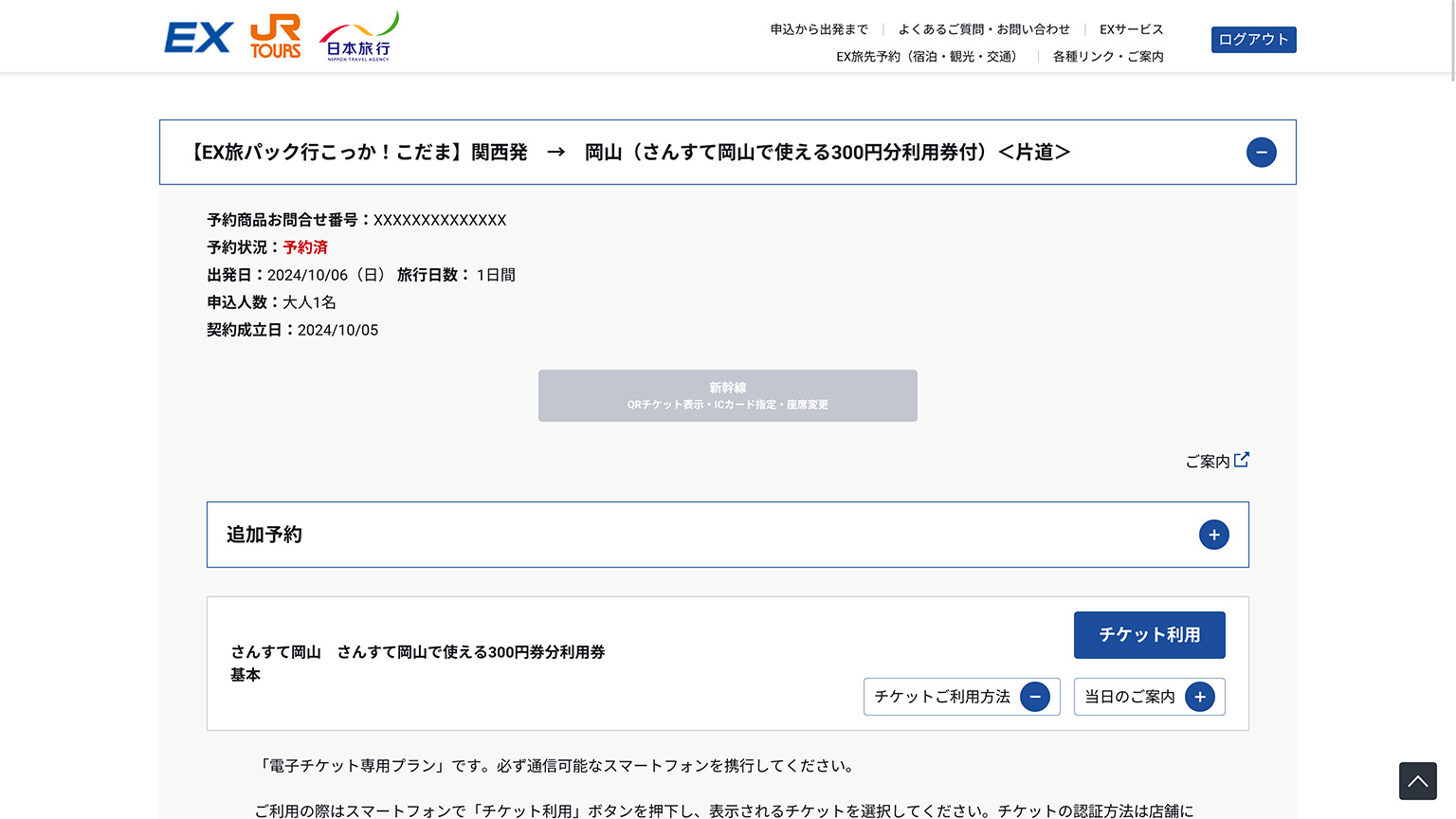Collapse the チケットご利用方法 section

[961, 697]
